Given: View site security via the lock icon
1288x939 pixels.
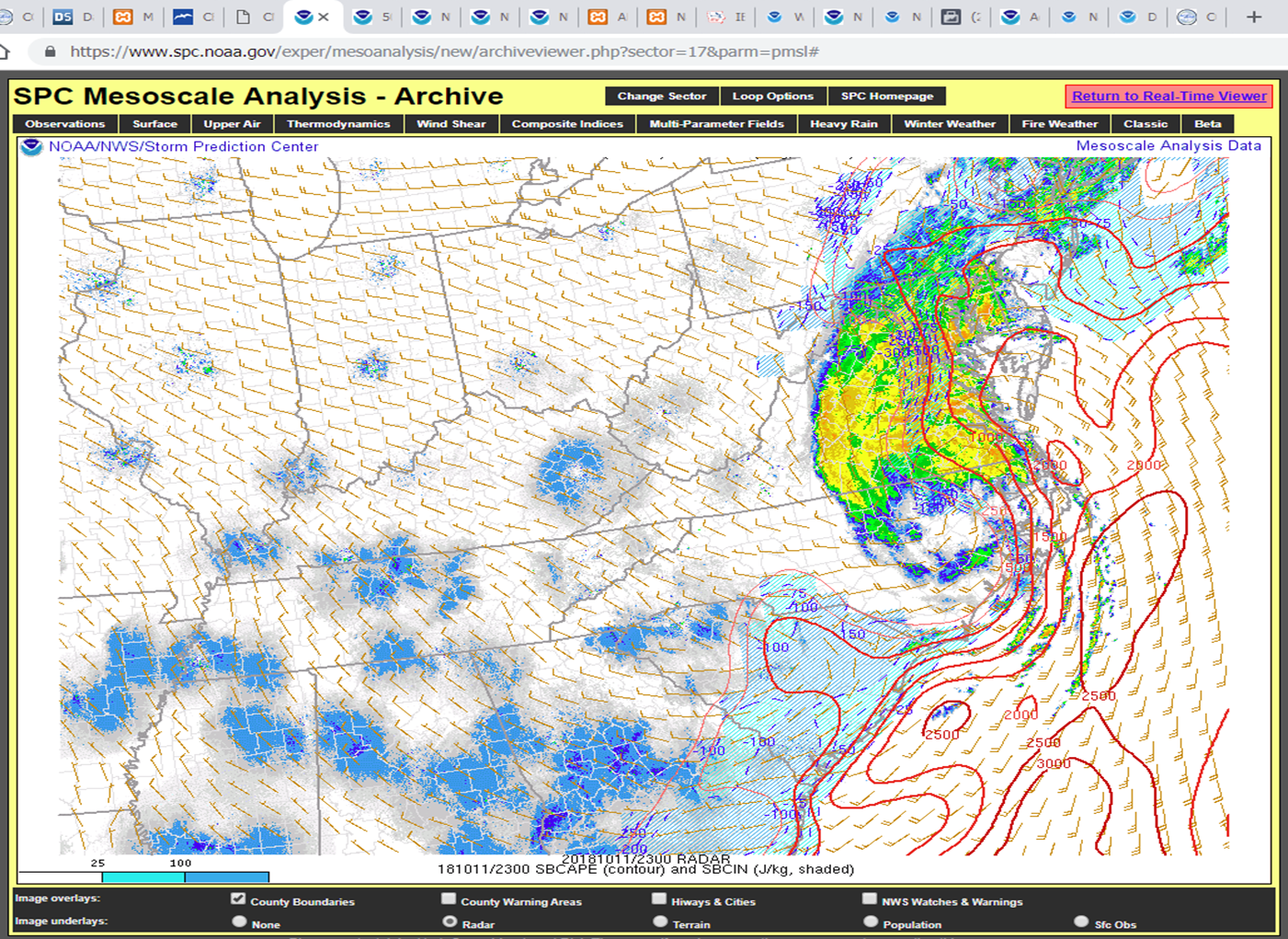Looking at the screenshot, I should [x=50, y=52].
